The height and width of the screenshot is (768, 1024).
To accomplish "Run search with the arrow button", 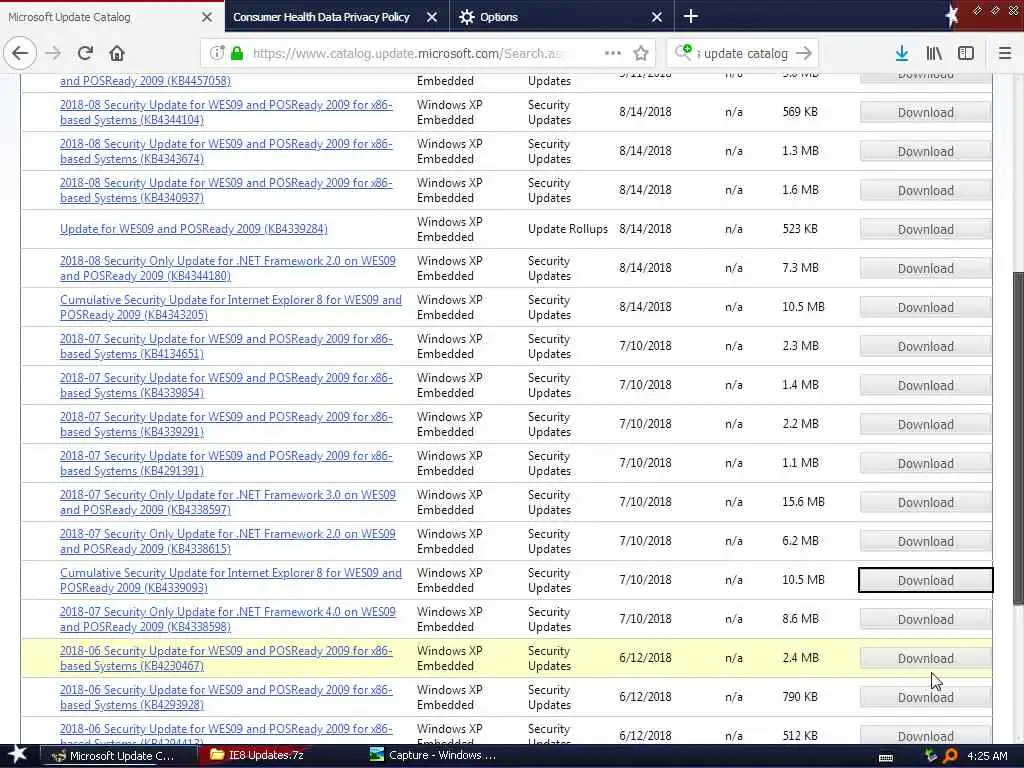I will (804, 54).
